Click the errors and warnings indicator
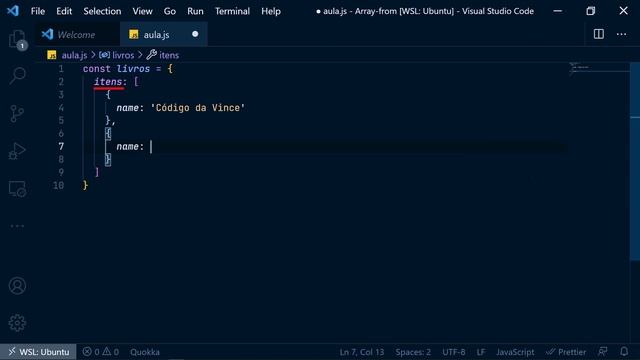The height and width of the screenshot is (360, 640). 101,352
